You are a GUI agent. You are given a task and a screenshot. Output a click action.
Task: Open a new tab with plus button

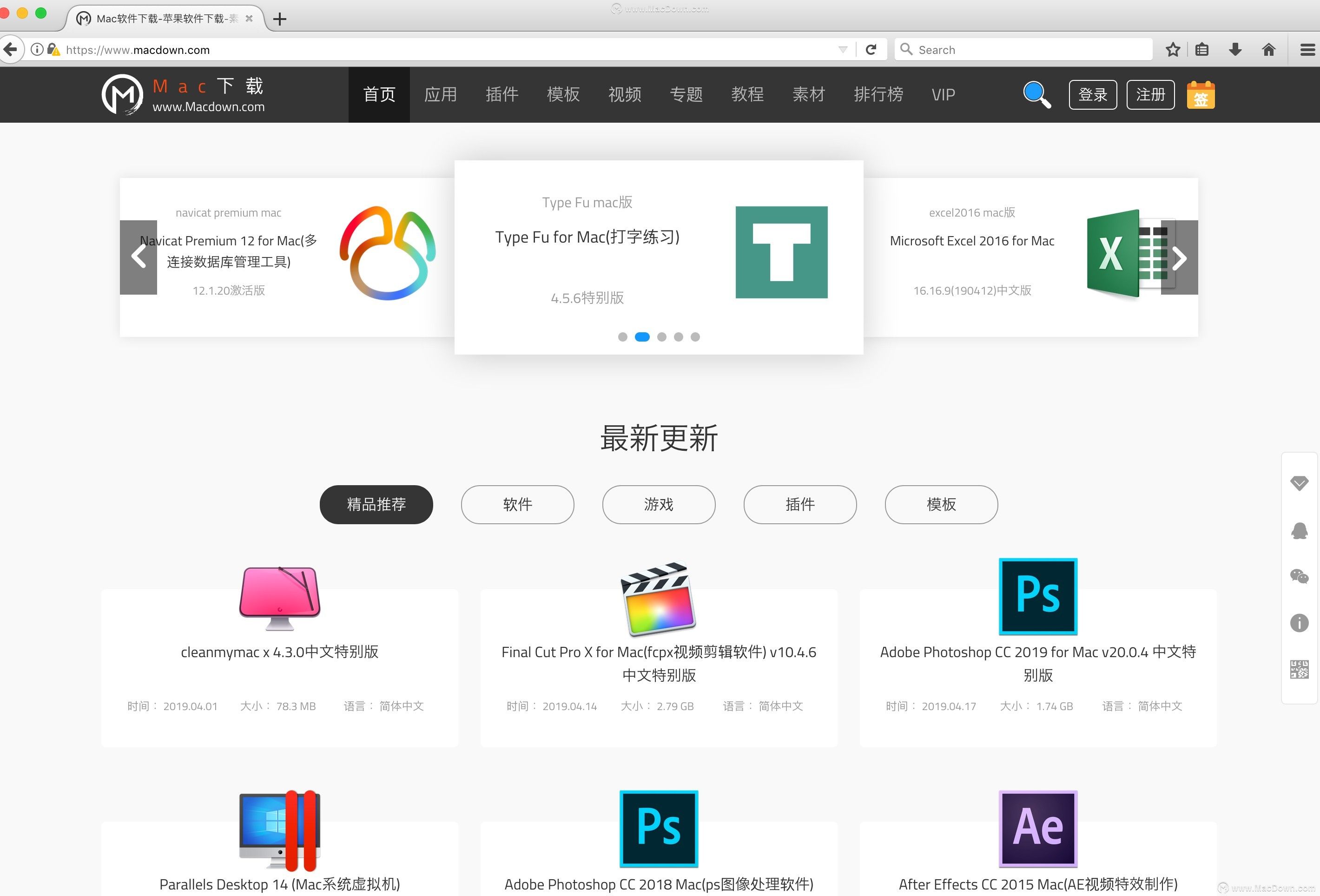pyautogui.click(x=279, y=19)
